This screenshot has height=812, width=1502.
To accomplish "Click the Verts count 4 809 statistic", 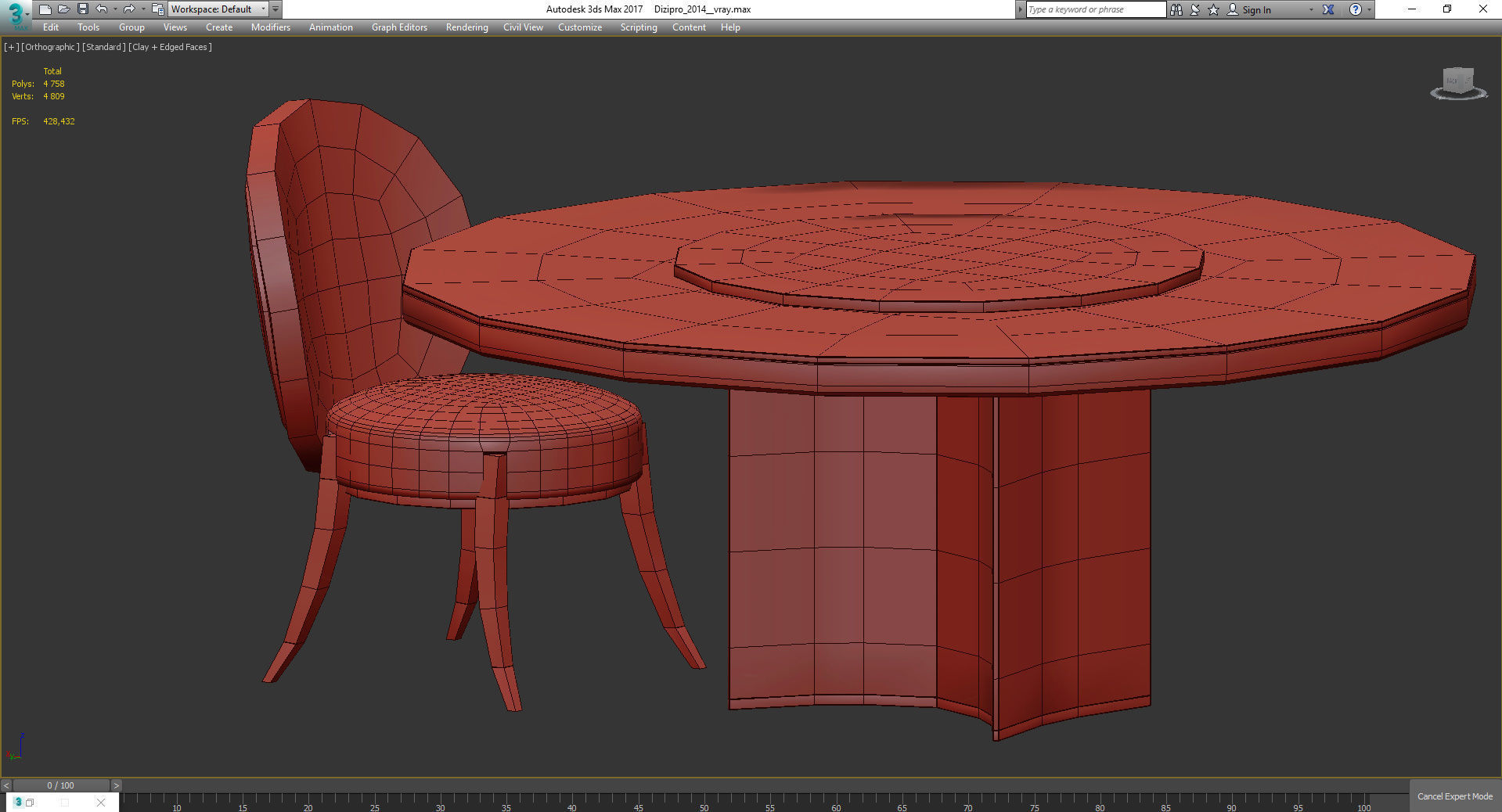I will click(54, 96).
